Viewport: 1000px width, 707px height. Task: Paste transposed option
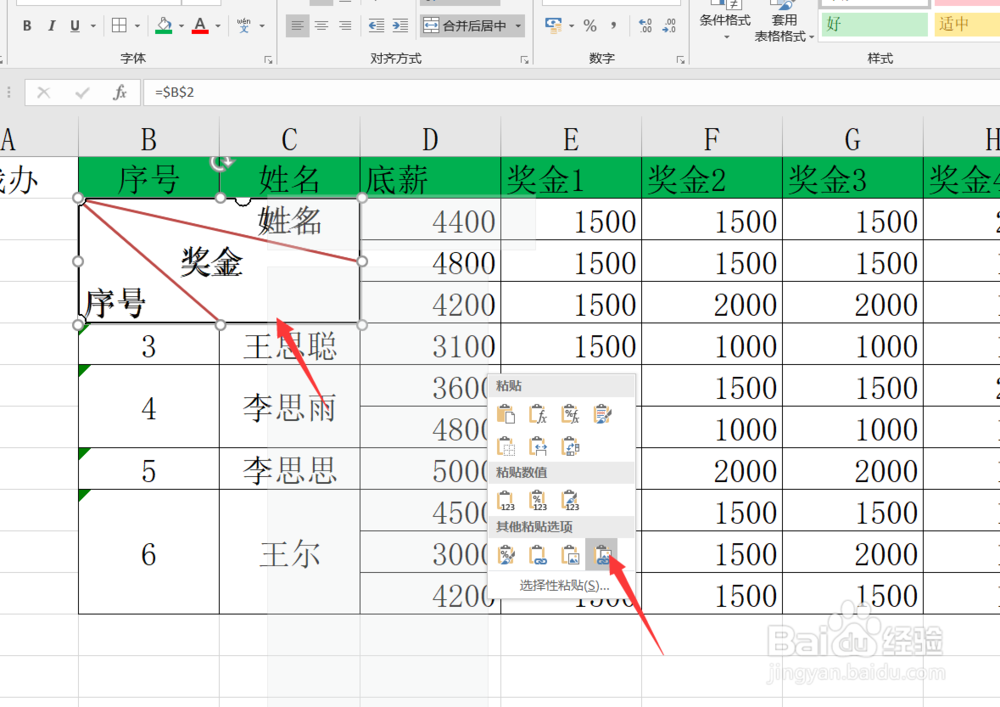click(570, 446)
